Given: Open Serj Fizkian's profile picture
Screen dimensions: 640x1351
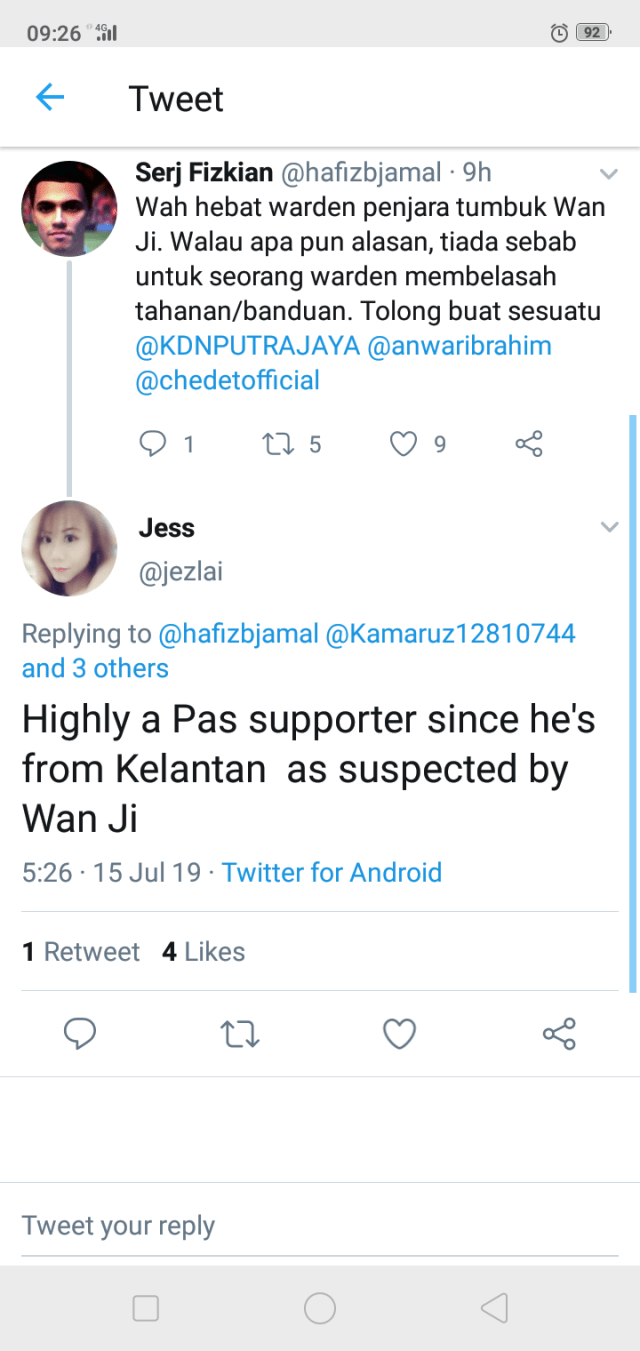Looking at the screenshot, I should tap(69, 208).
